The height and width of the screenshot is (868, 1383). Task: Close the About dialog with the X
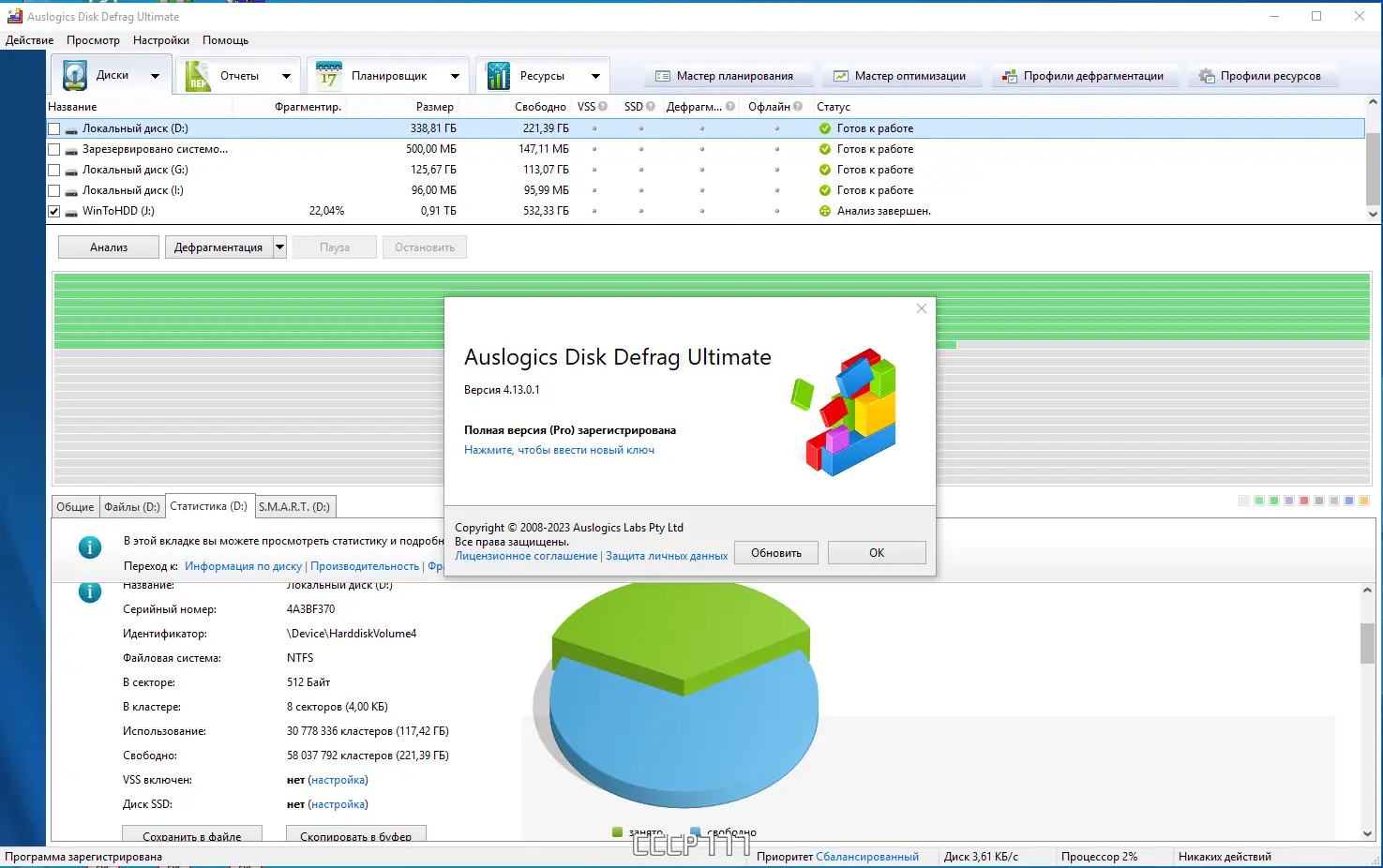922,308
